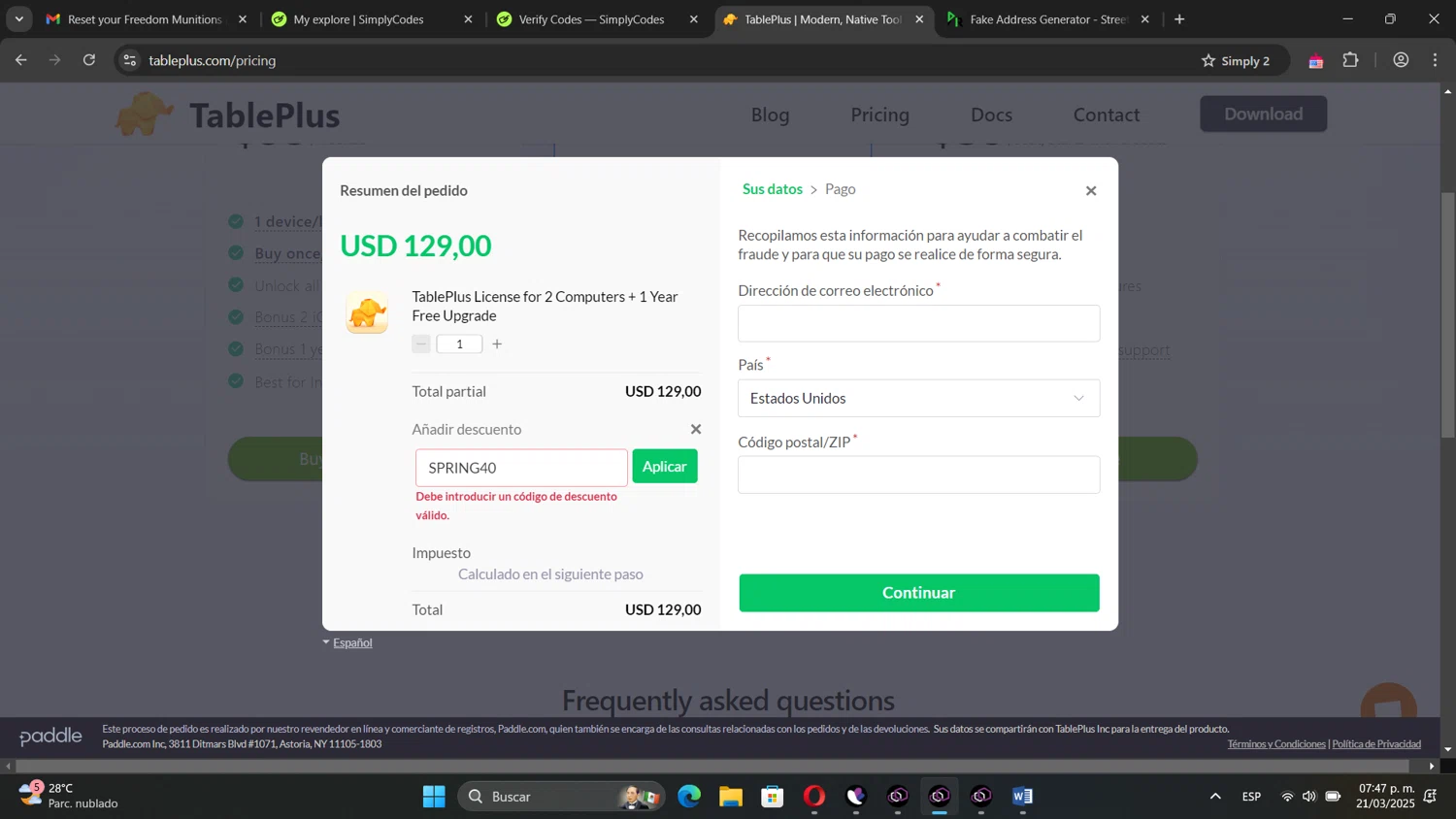Open the Windows Start menu
The image size is (1456, 819).
point(434,797)
